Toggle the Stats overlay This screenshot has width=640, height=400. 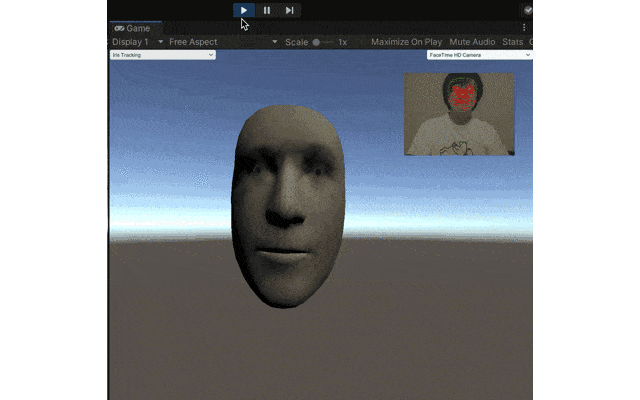(513, 42)
